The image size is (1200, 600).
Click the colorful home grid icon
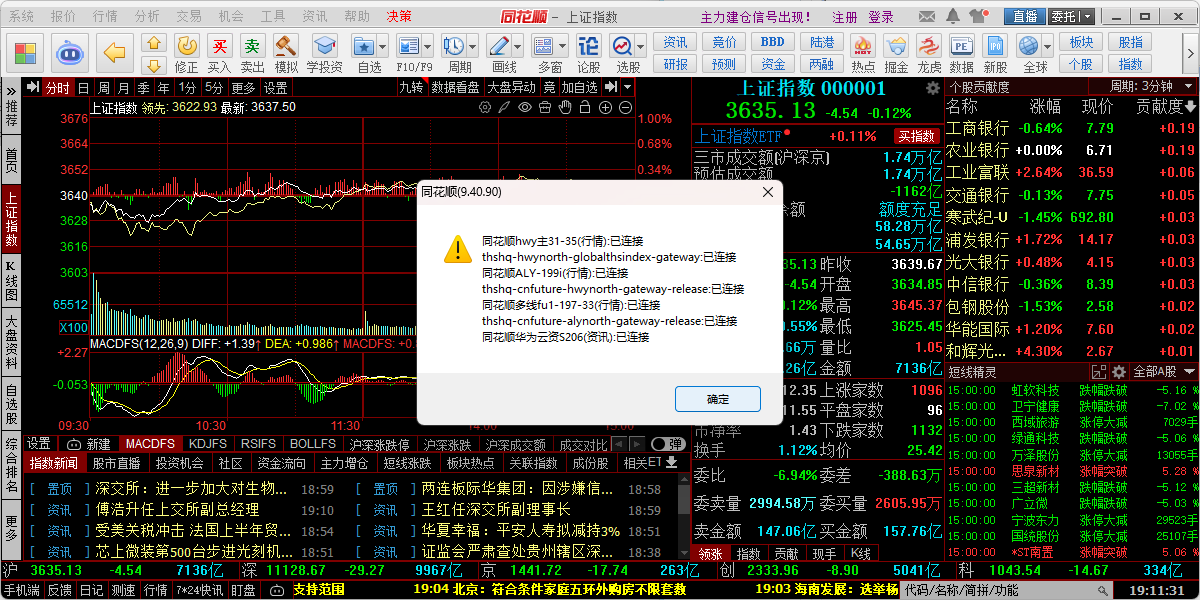click(x=24, y=51)
